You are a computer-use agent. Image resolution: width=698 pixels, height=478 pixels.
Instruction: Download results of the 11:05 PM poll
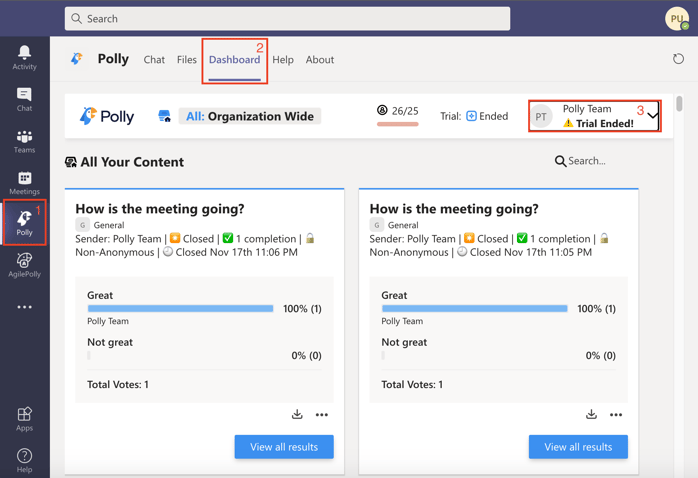(x=591, y=414)
